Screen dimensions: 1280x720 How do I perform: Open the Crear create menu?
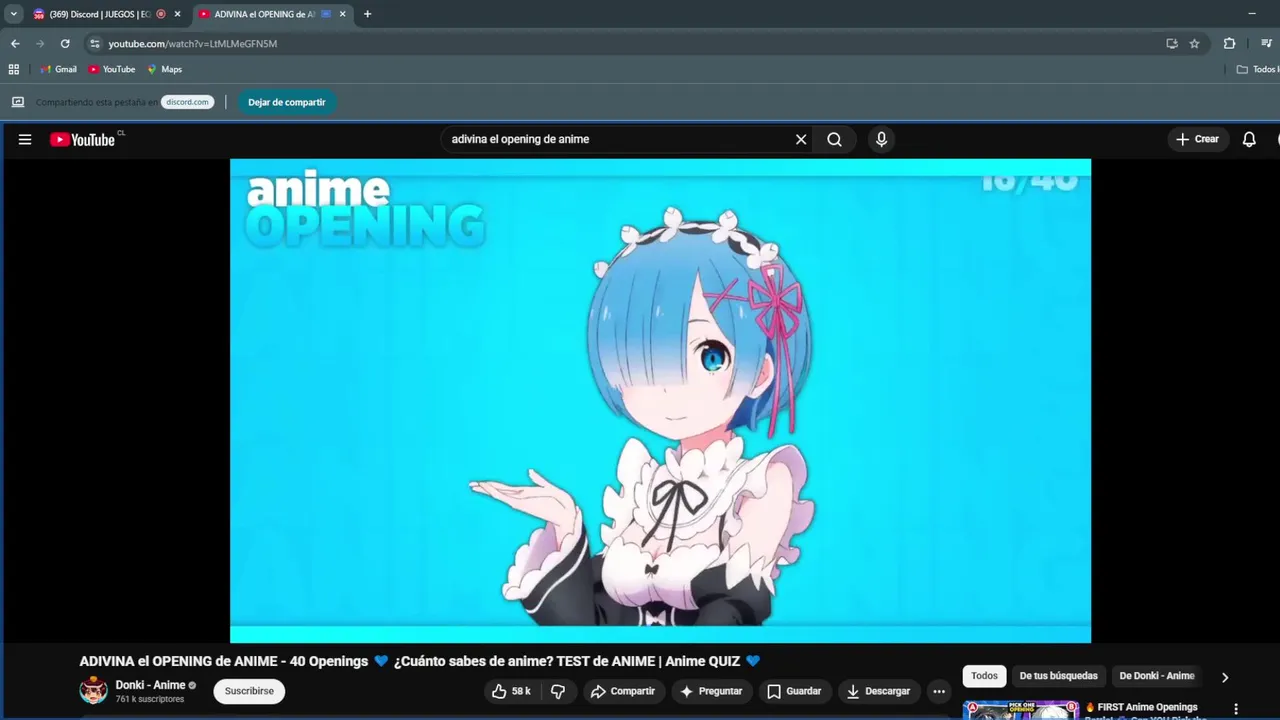[x=1198, y=139]
